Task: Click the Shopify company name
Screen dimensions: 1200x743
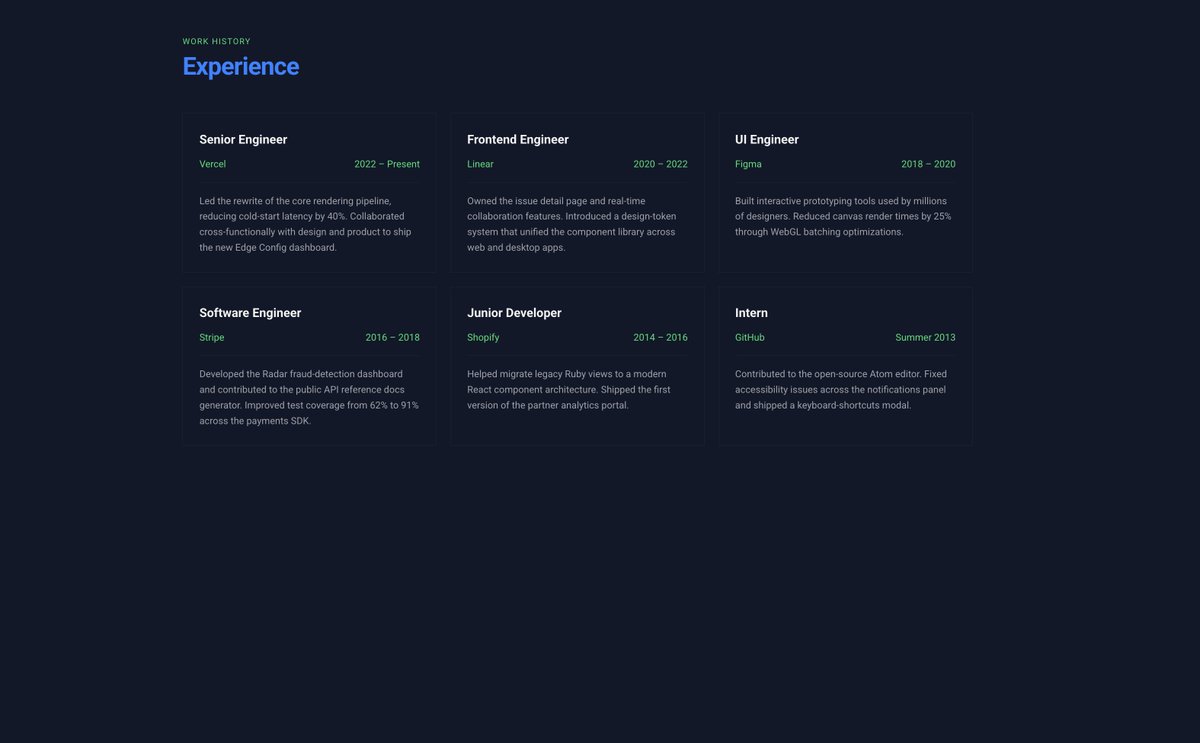Action: (483, 338)
